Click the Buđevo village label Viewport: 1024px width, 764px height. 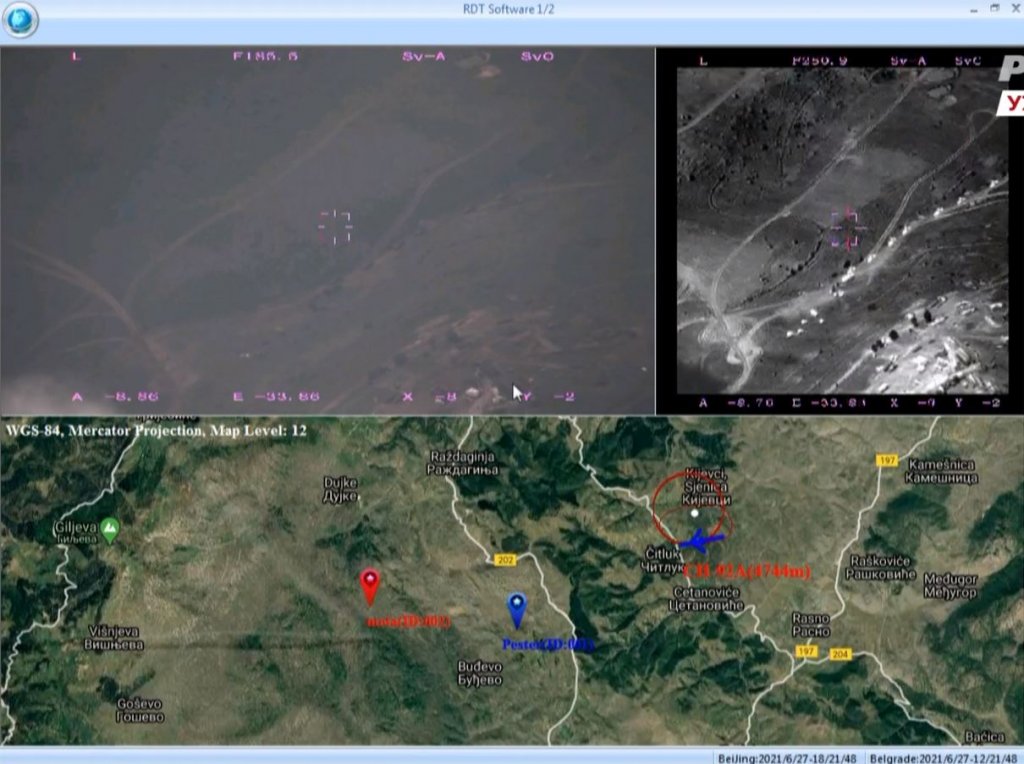479,673
